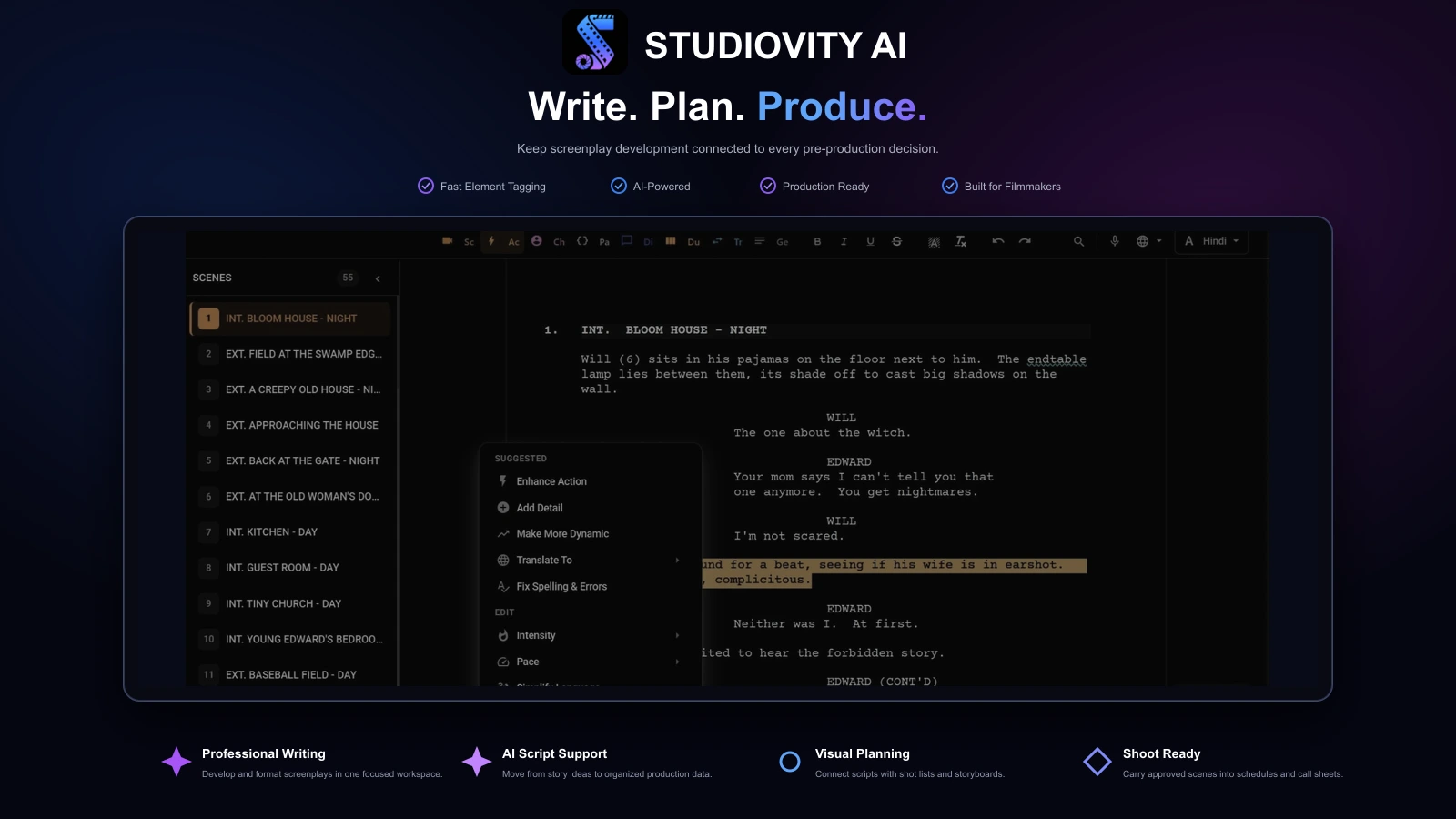Click the Visual Planning circle icon

click(x=790, y=762)
